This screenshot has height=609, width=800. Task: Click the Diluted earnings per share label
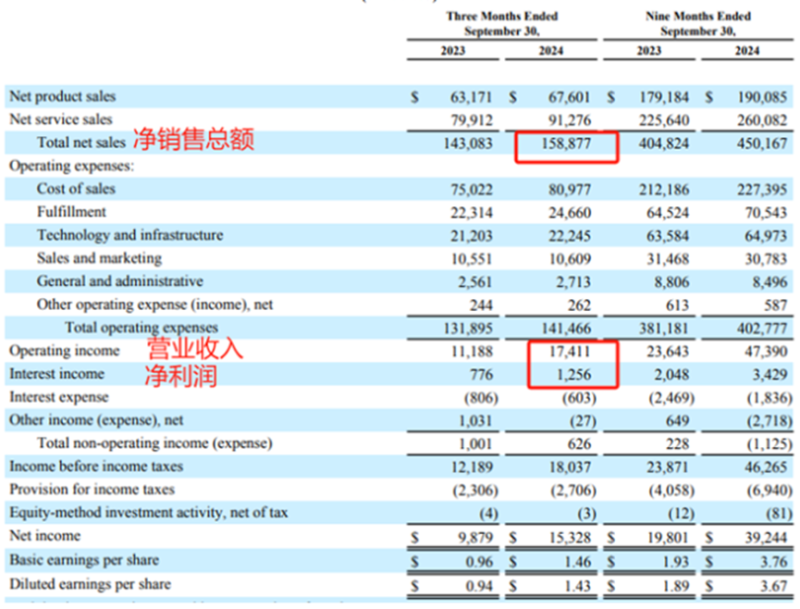(x=90, y=584)
